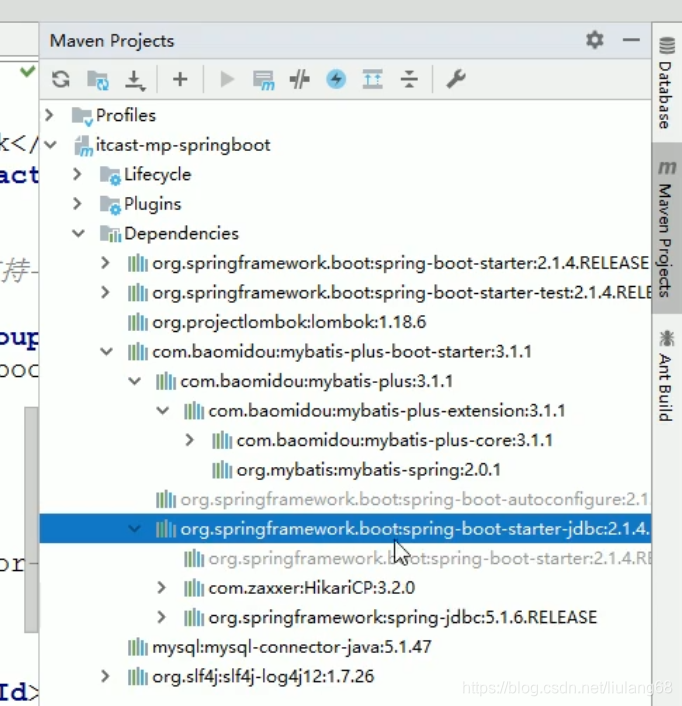This screenshot has height=706, width=682.
Task: Select itcast-mp-springboot project label
Action: coord(183,145)
